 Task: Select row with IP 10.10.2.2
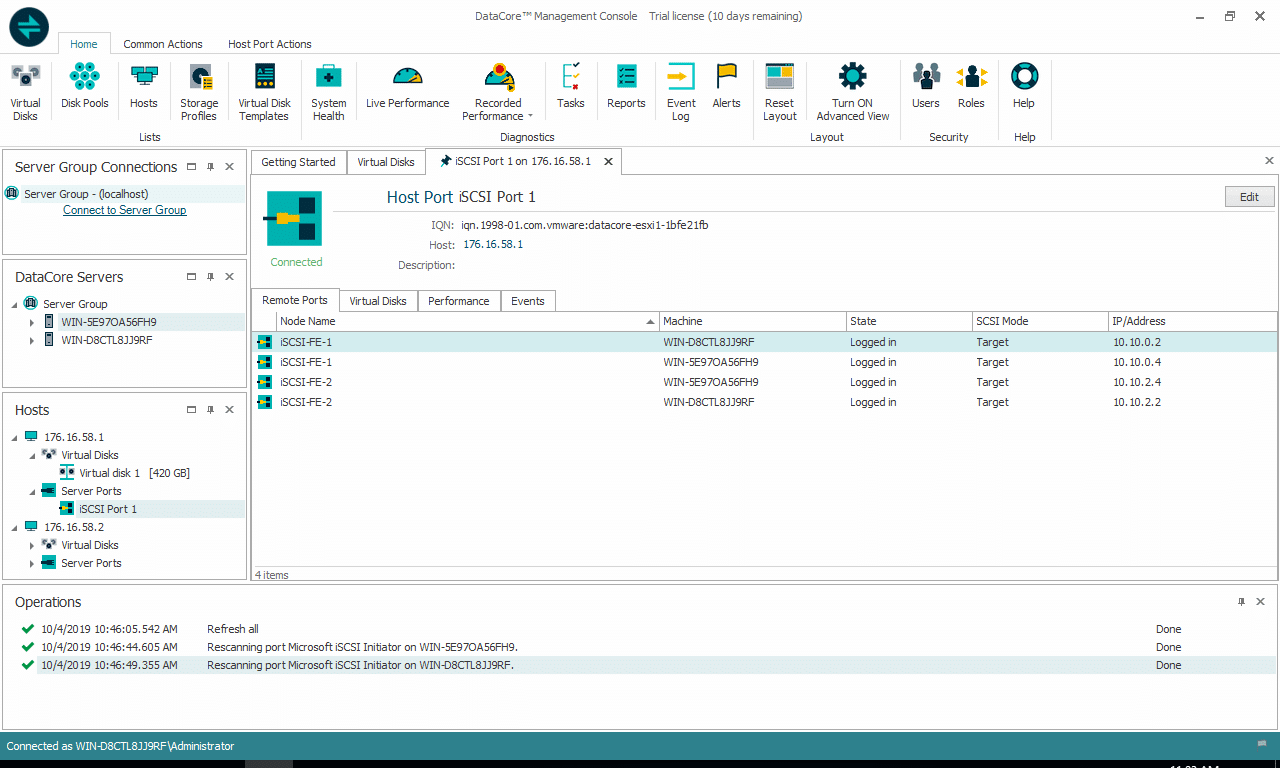pyautogui.click(x=764, y=402)
